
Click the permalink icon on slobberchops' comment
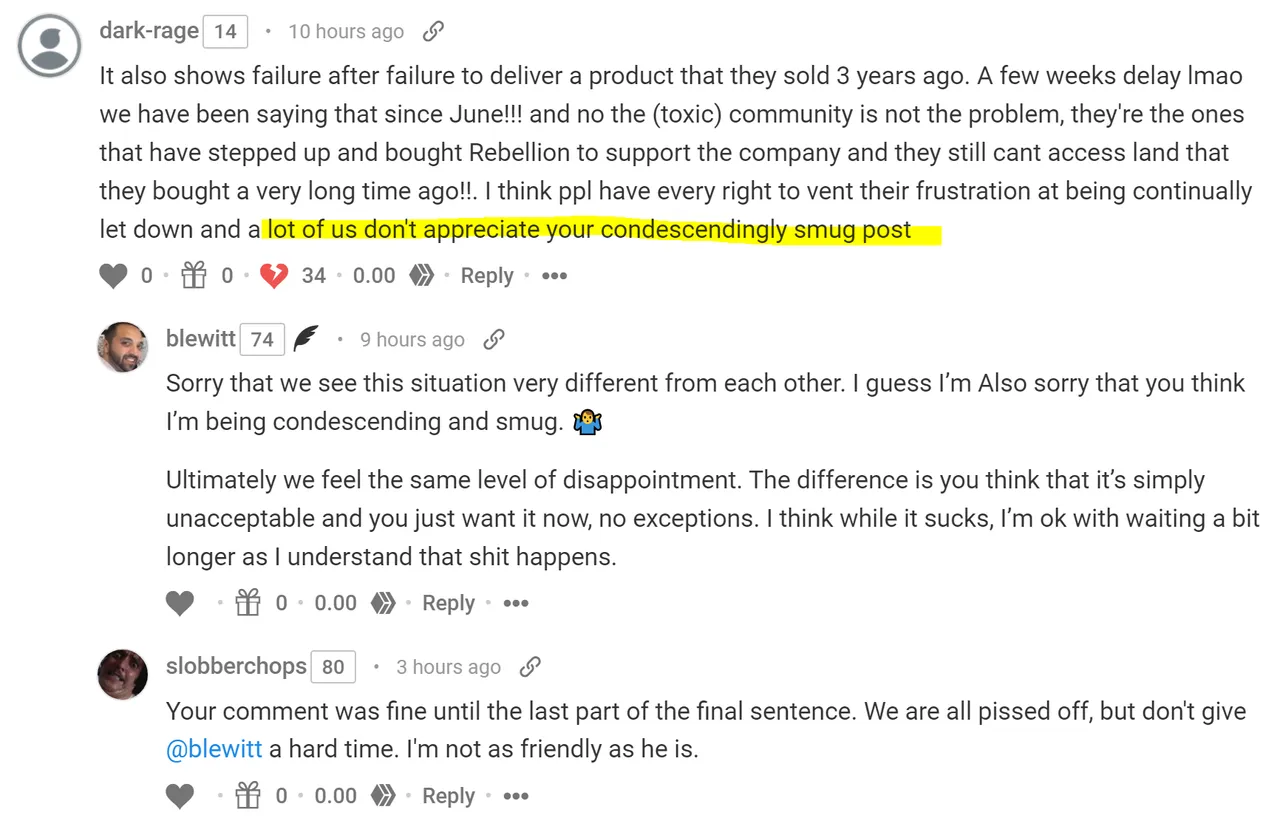tap(530, 667)
